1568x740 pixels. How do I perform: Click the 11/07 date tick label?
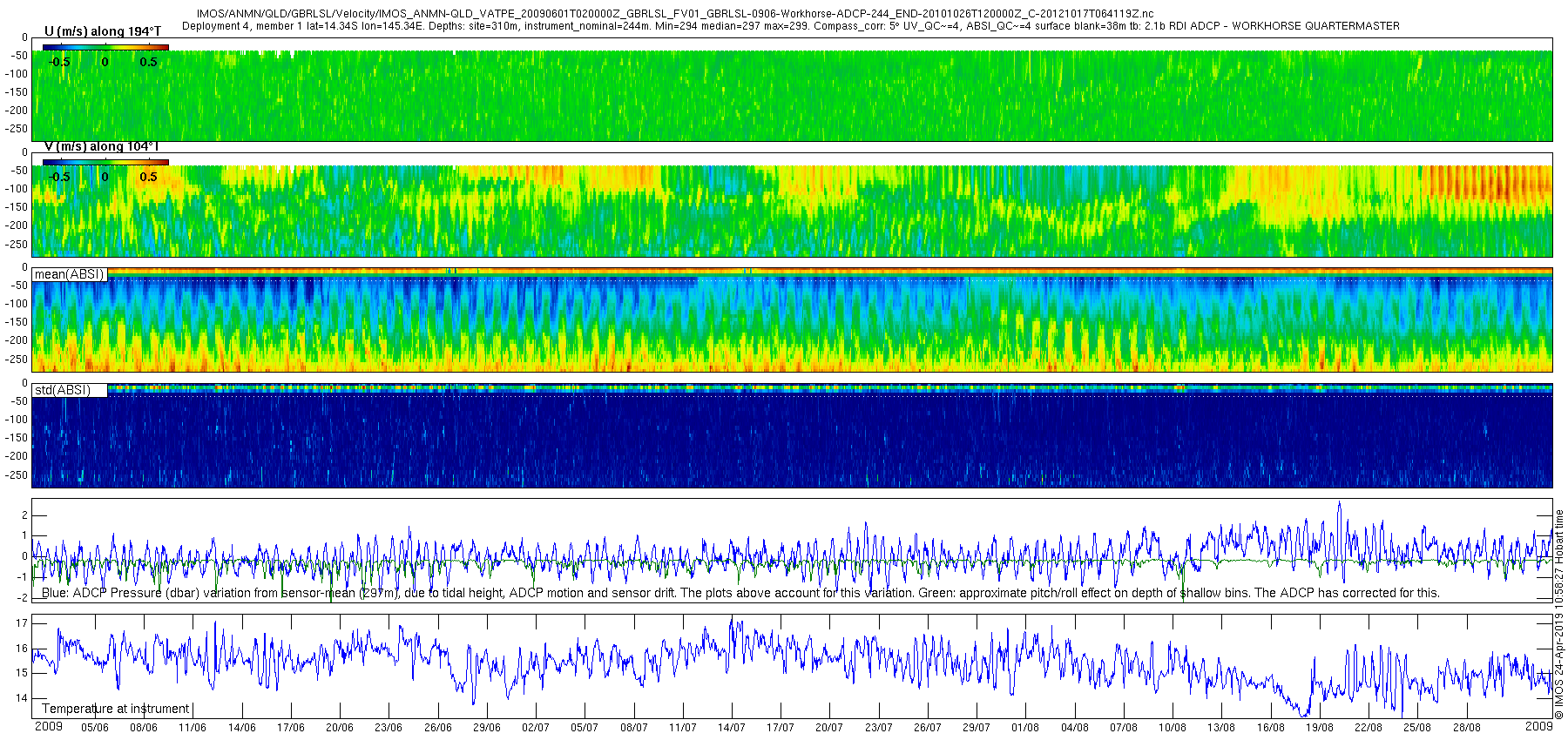[683, 728]
